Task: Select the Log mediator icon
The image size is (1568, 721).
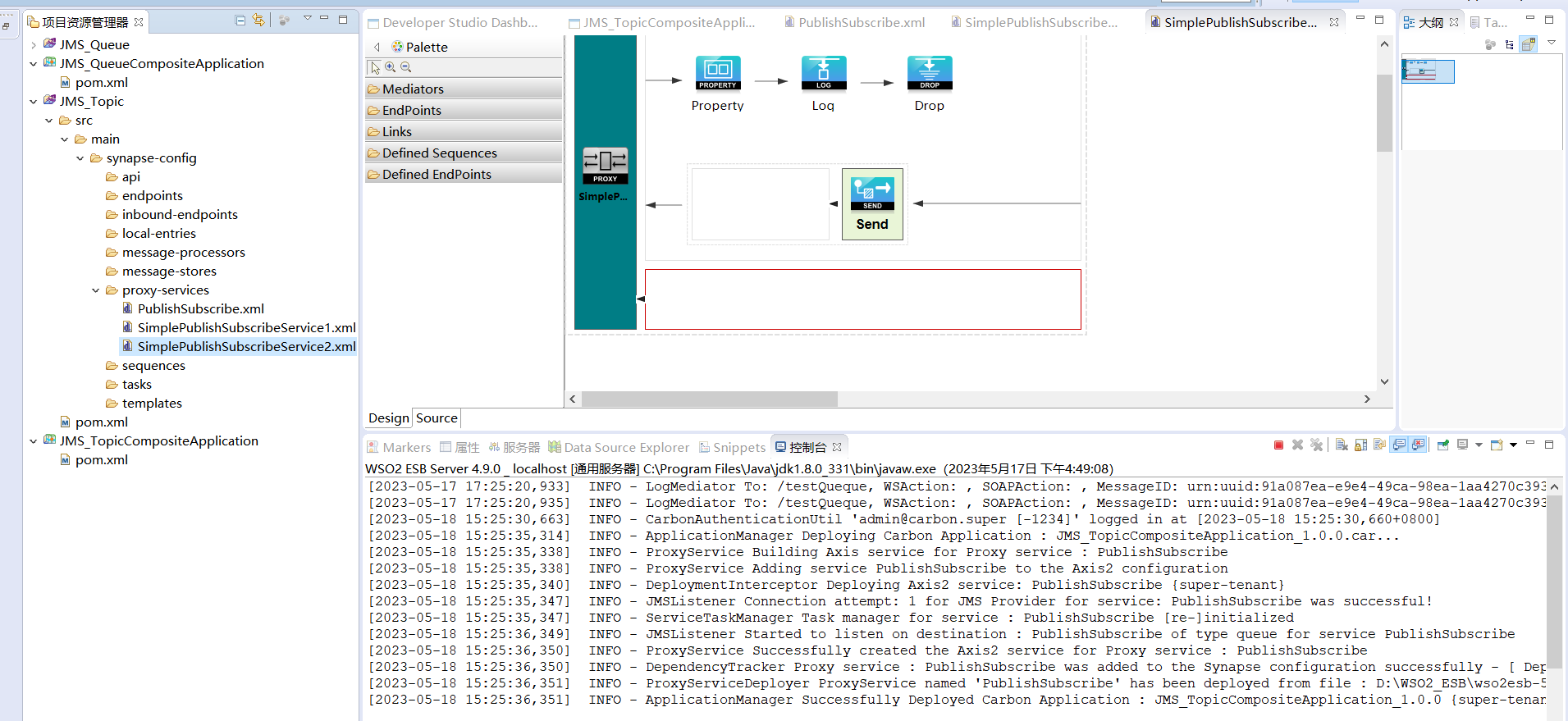Action: pos(824,73)
